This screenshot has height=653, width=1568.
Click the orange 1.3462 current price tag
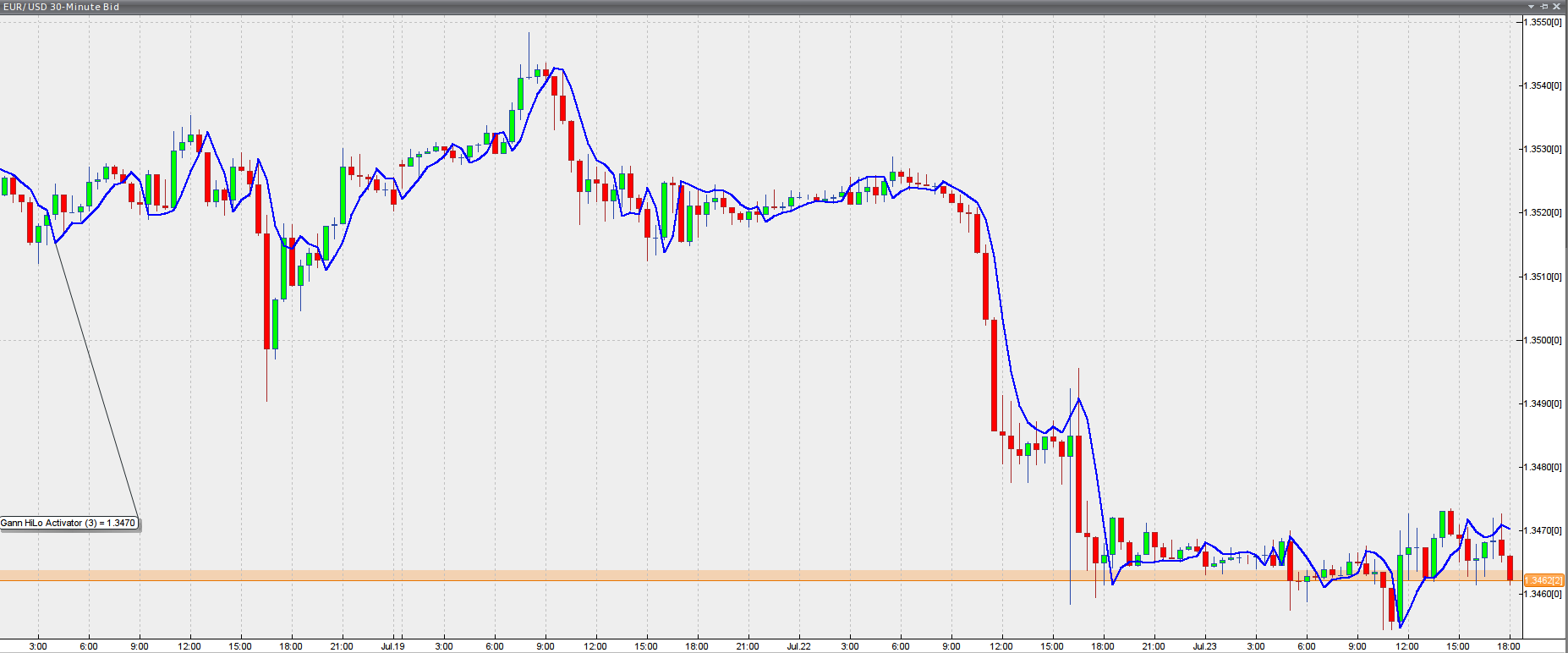click(1543, 580)
